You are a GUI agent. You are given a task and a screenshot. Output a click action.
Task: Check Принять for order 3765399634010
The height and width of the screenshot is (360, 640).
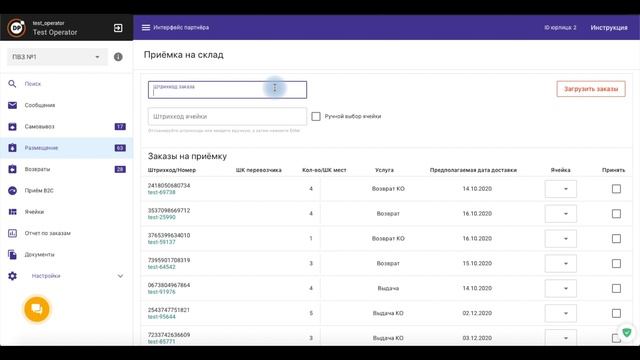tap(616, 238)
